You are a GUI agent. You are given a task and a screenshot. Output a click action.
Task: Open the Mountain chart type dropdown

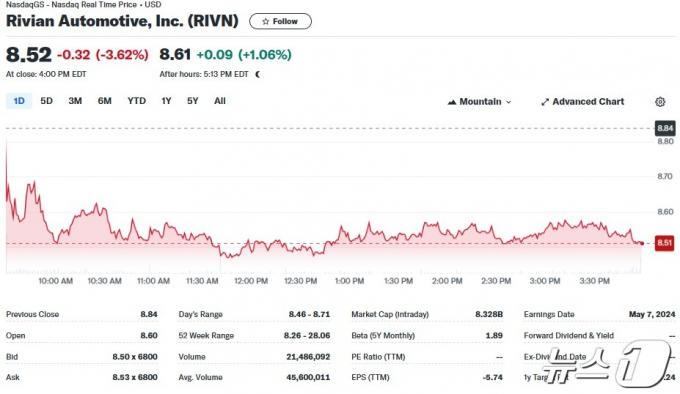point(480,102)
